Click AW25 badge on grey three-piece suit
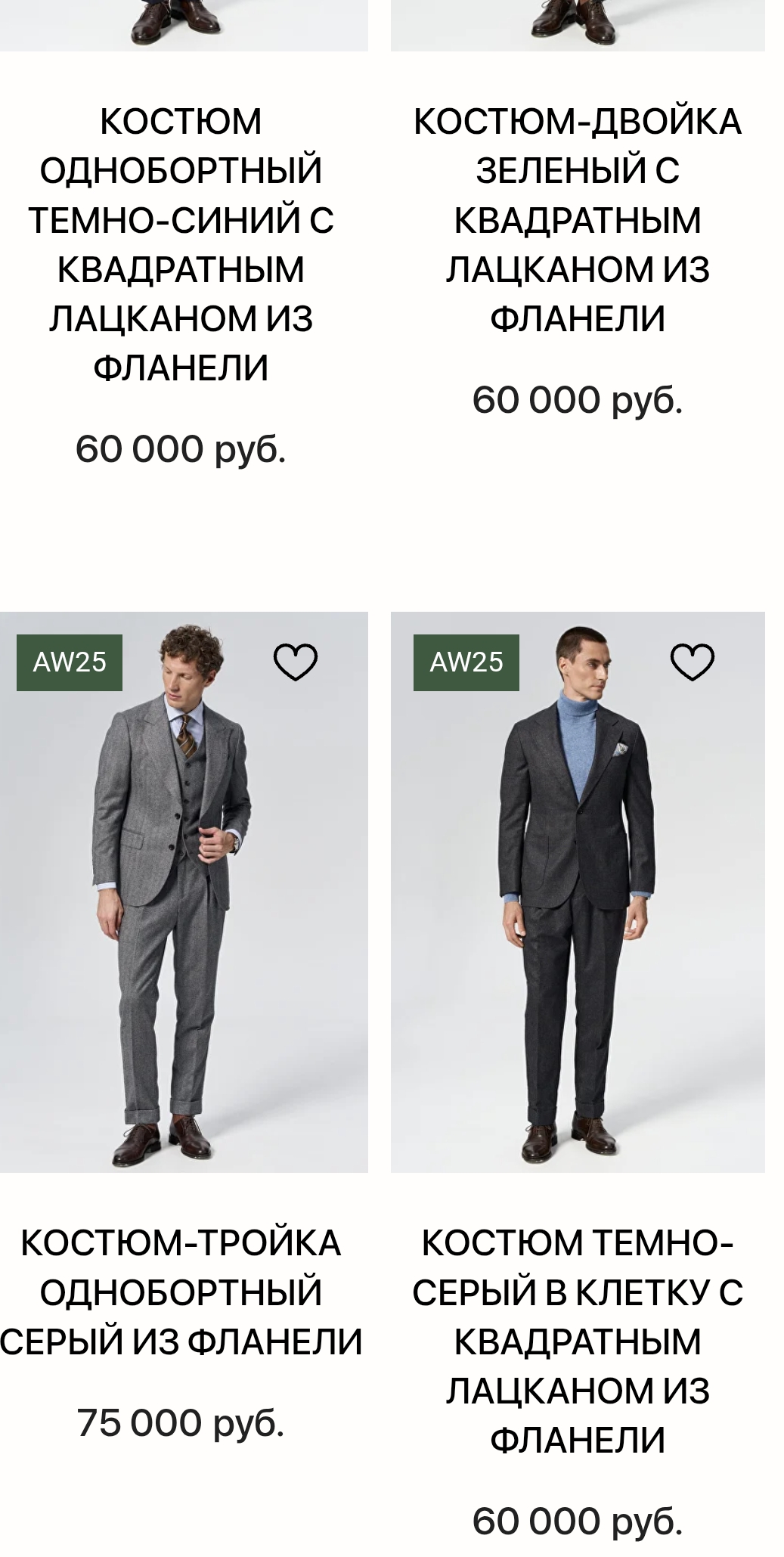Viewport: 784px width, 1557px height. point(70,662)
